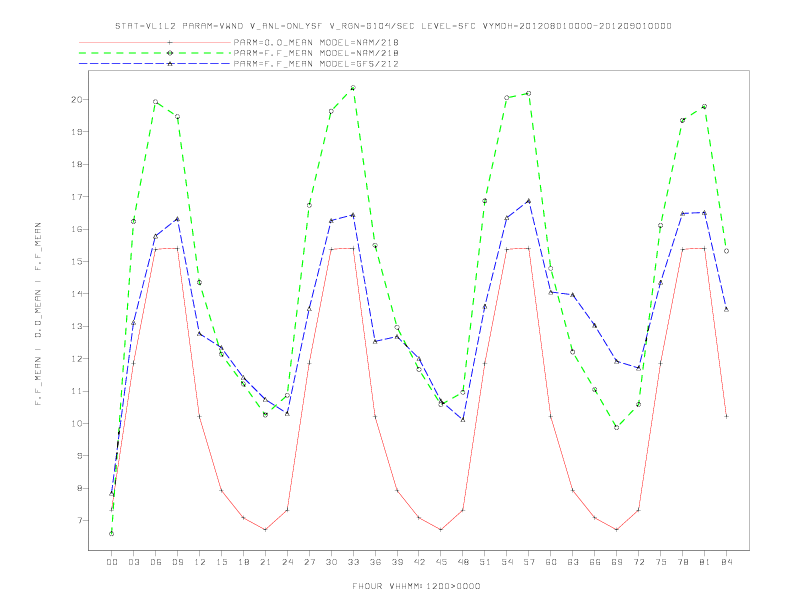Click x-axis tick label 39
The image size is (792, 612).
[397, 562]
